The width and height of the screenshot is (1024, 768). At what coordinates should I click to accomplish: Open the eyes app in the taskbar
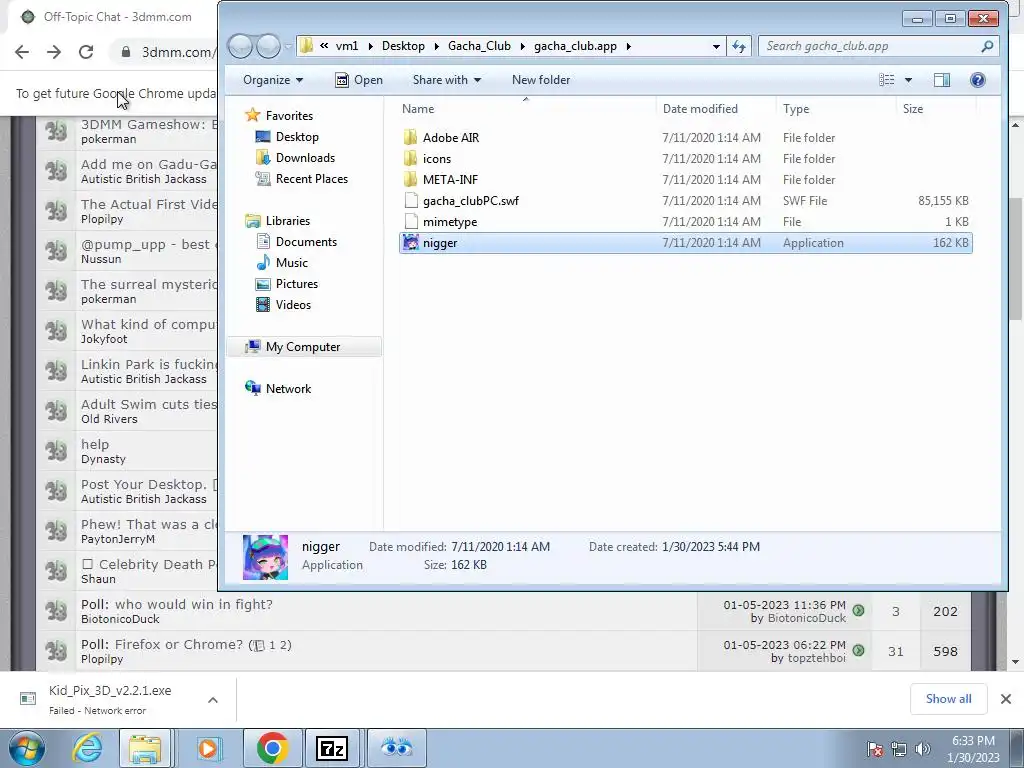[396, 748]
